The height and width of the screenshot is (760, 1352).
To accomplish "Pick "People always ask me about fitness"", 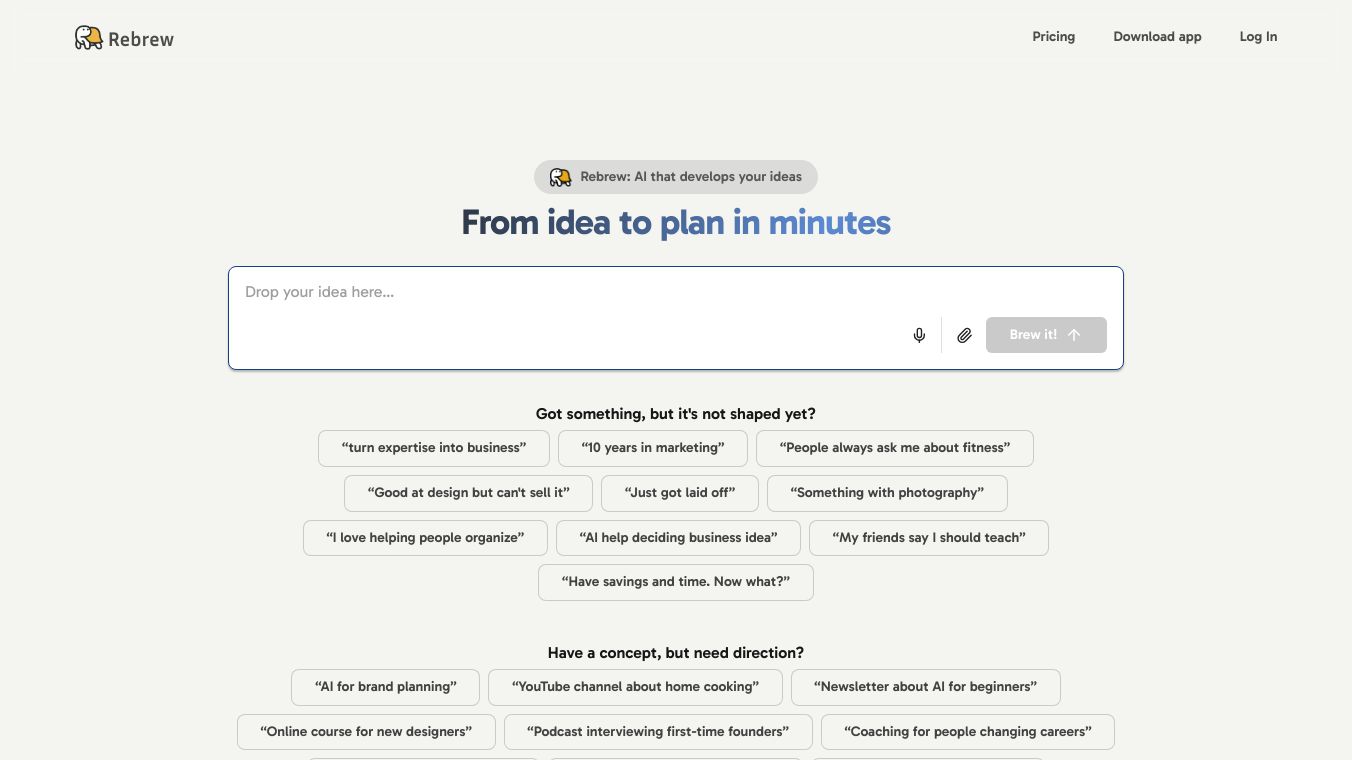I will click(x=894, y=448).
